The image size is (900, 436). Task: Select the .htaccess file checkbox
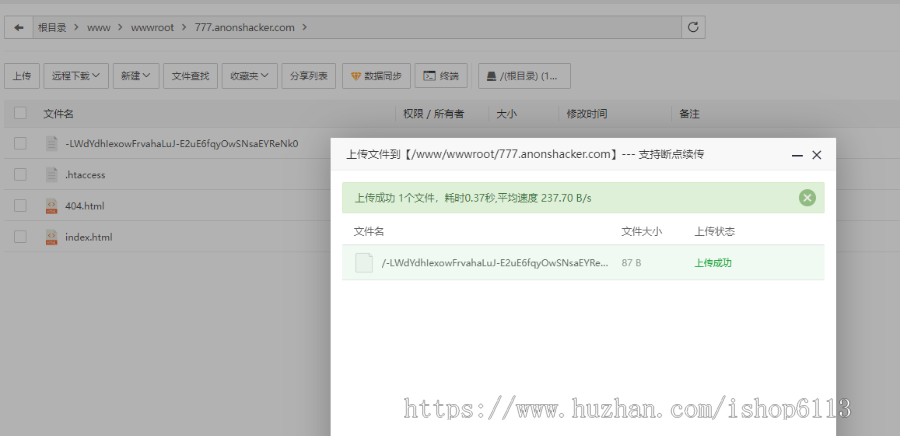[x=20, y=174]
